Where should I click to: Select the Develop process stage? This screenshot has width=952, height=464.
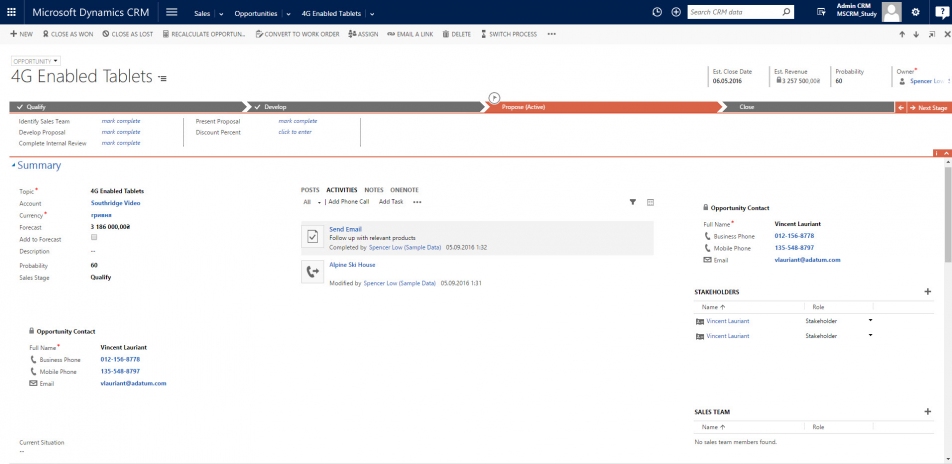(275, 106)
